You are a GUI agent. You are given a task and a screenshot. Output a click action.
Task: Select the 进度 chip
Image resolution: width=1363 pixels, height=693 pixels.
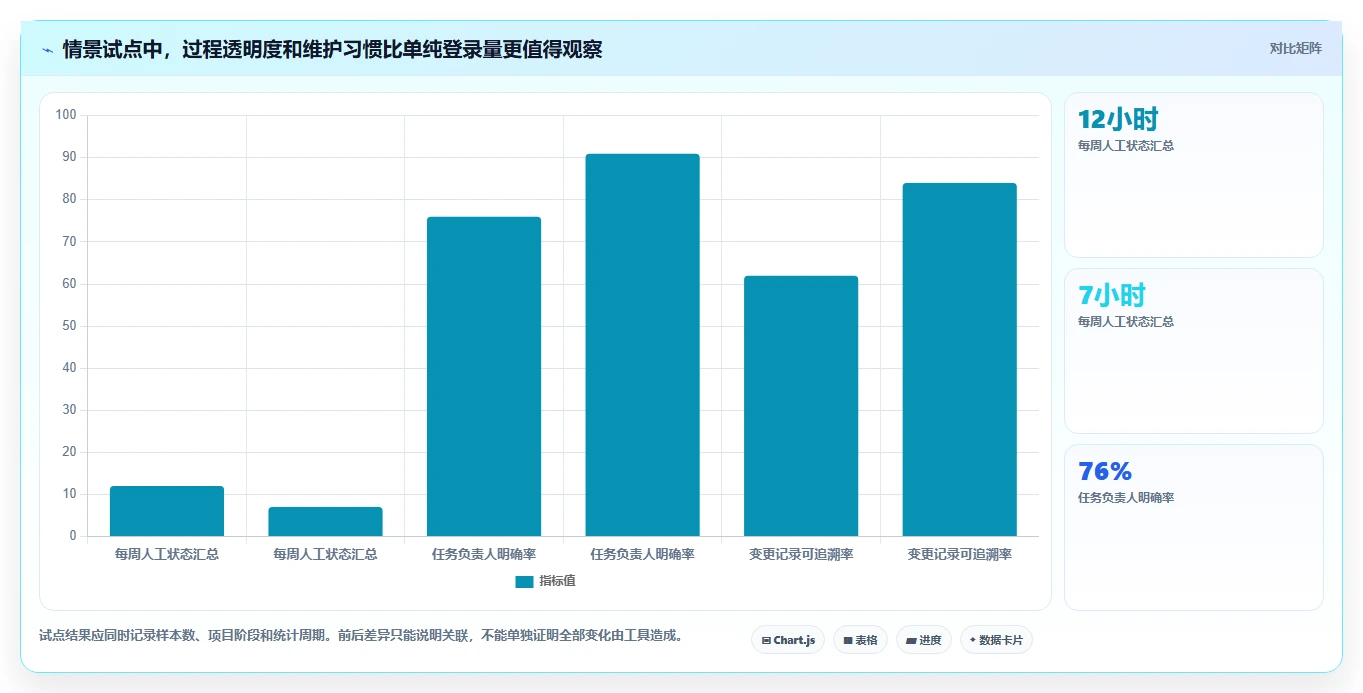click(x=923, y=640)
